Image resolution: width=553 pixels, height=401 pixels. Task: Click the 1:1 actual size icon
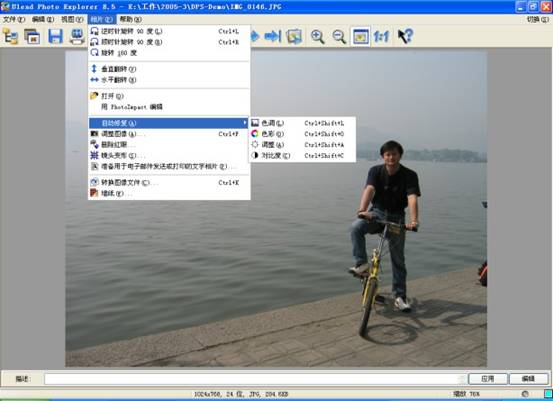pyautogui.click(x=381, y=36)
